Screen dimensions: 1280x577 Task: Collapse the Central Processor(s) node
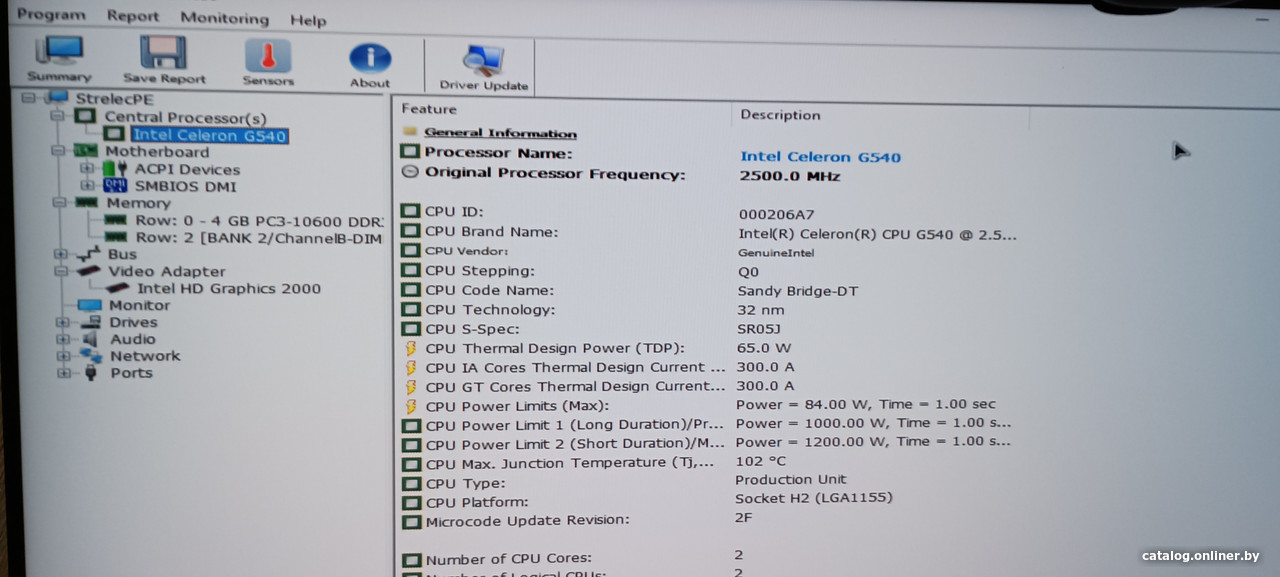pyautogui.click(x=57, y=117)
